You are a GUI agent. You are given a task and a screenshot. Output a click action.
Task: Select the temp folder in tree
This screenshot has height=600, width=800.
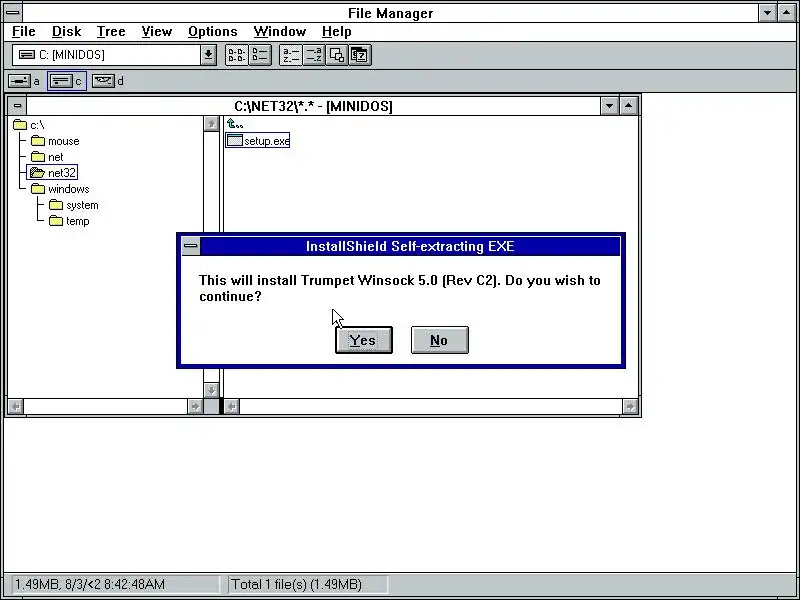tap(69, 221)
